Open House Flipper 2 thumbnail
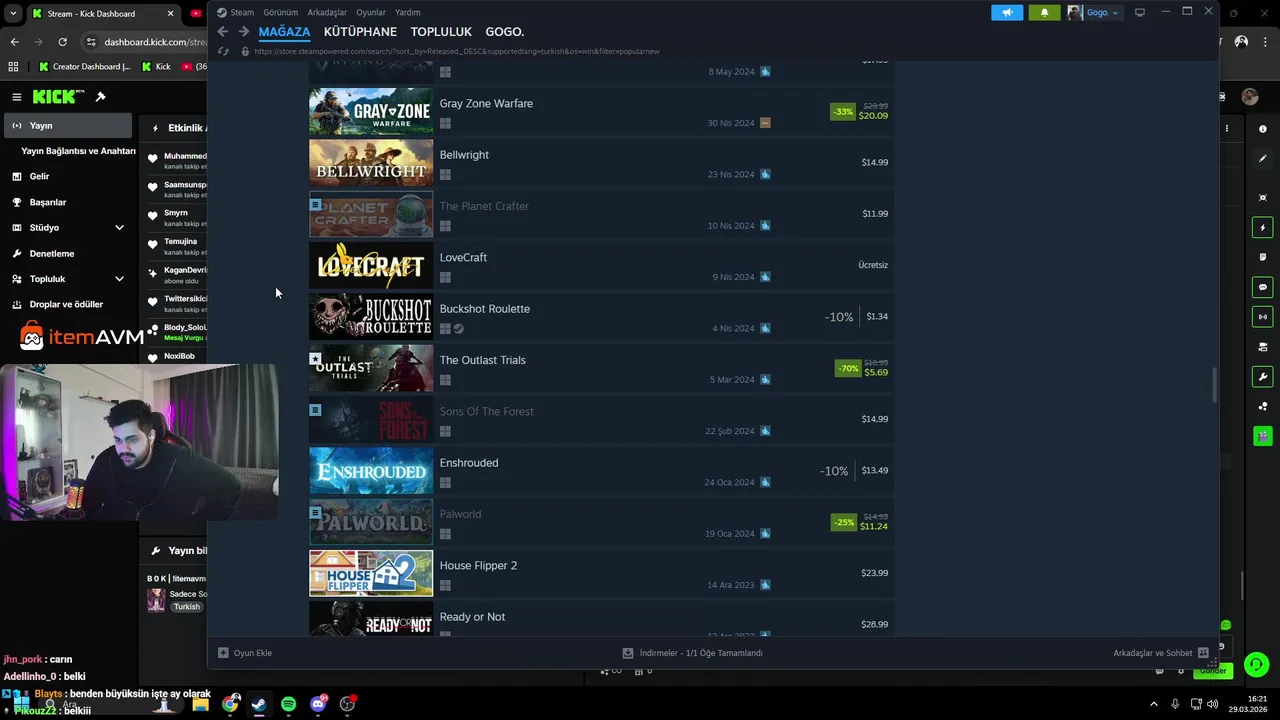The height and width of the screenshot is (720, 1280). click(371, 574)
